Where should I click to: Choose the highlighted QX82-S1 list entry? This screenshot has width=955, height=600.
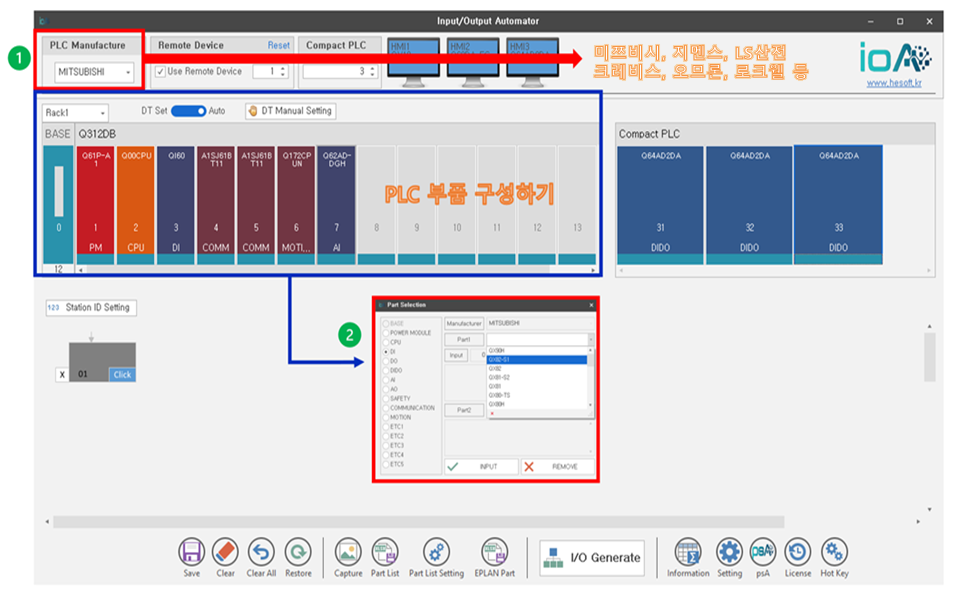pos(537,360)
